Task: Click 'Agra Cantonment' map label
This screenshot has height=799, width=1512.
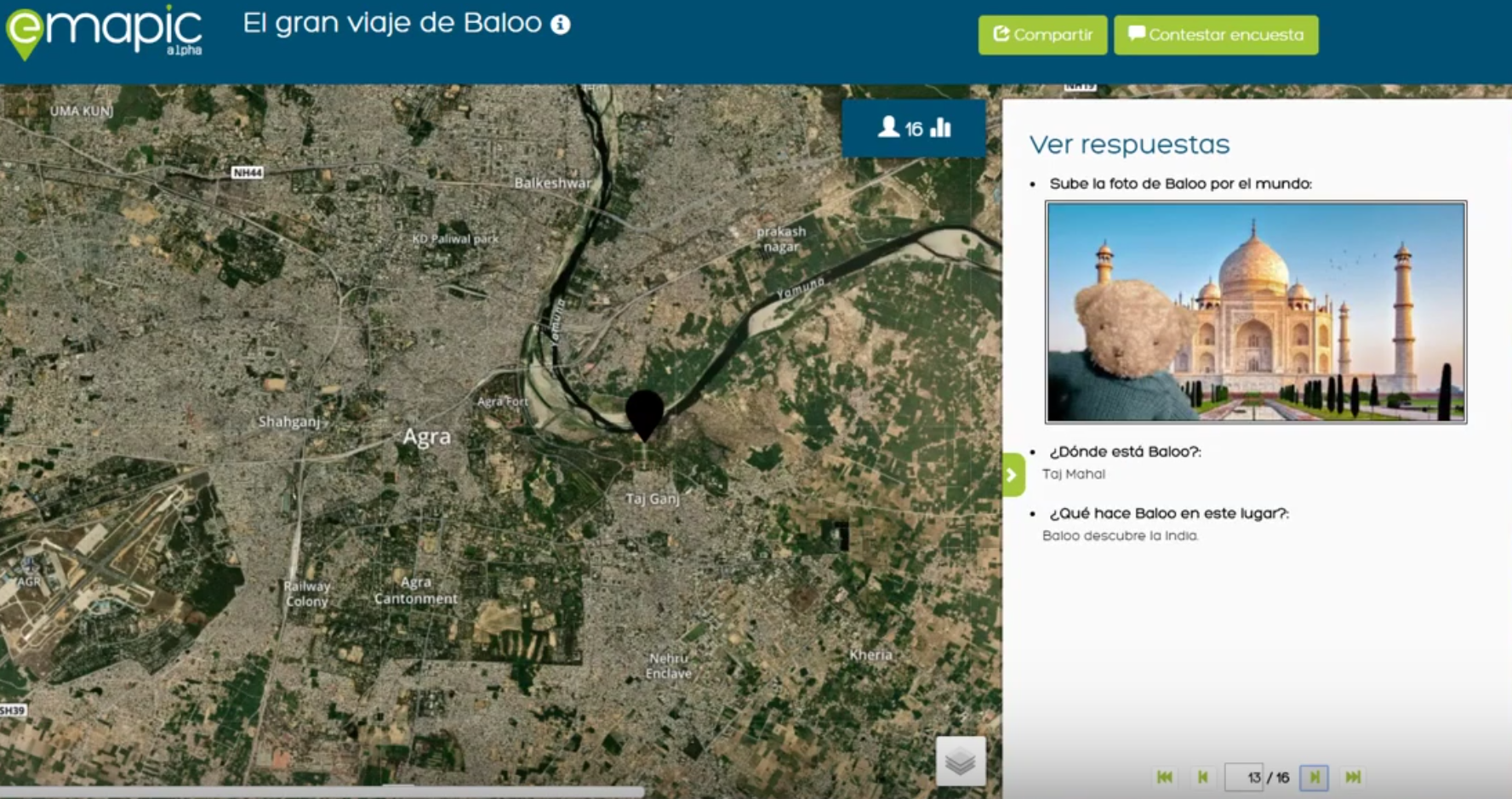Action: [x=416, y=591]
